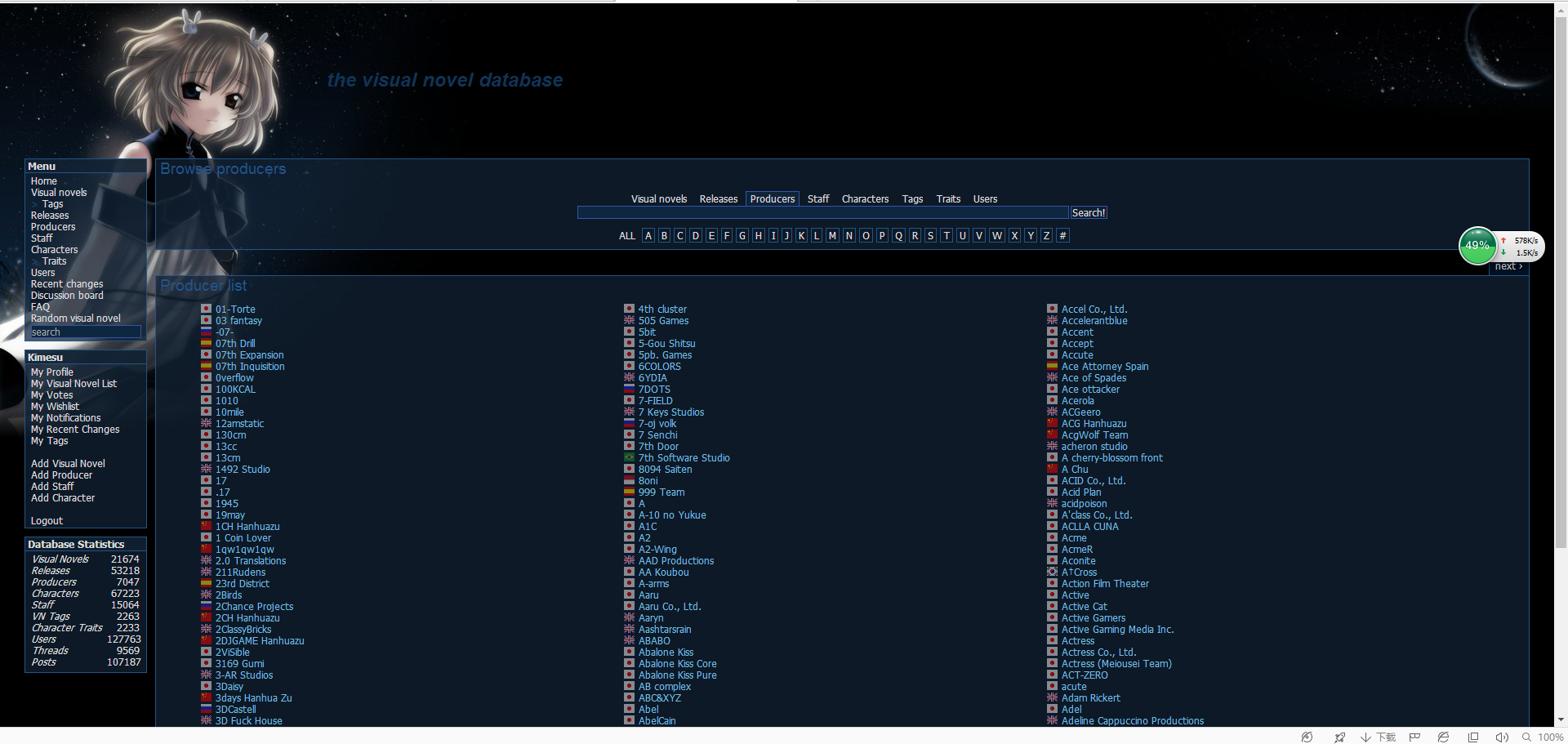Click the flag icon beside Ace Attorney Spain
Screen dimensions: 1568x744
(x=1053, y=366)
